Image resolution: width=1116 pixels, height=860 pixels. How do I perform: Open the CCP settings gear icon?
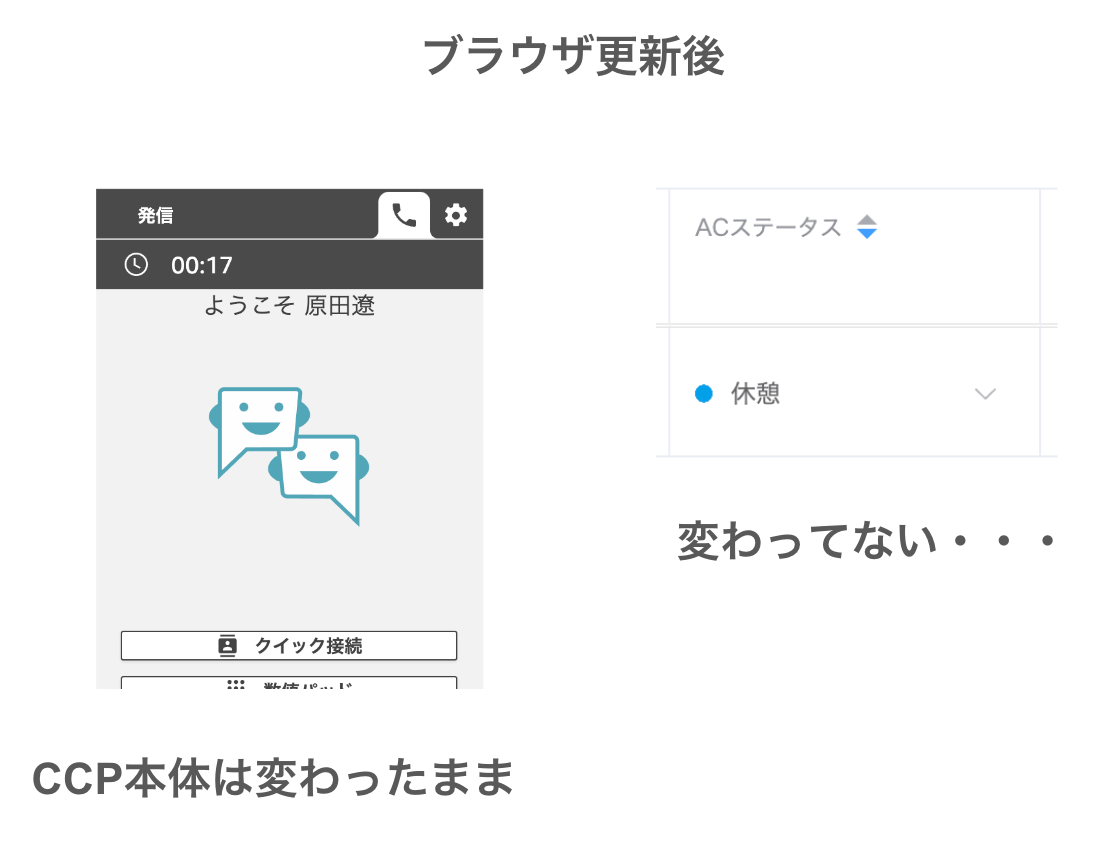pyautogui.click(x=456, y=214)
